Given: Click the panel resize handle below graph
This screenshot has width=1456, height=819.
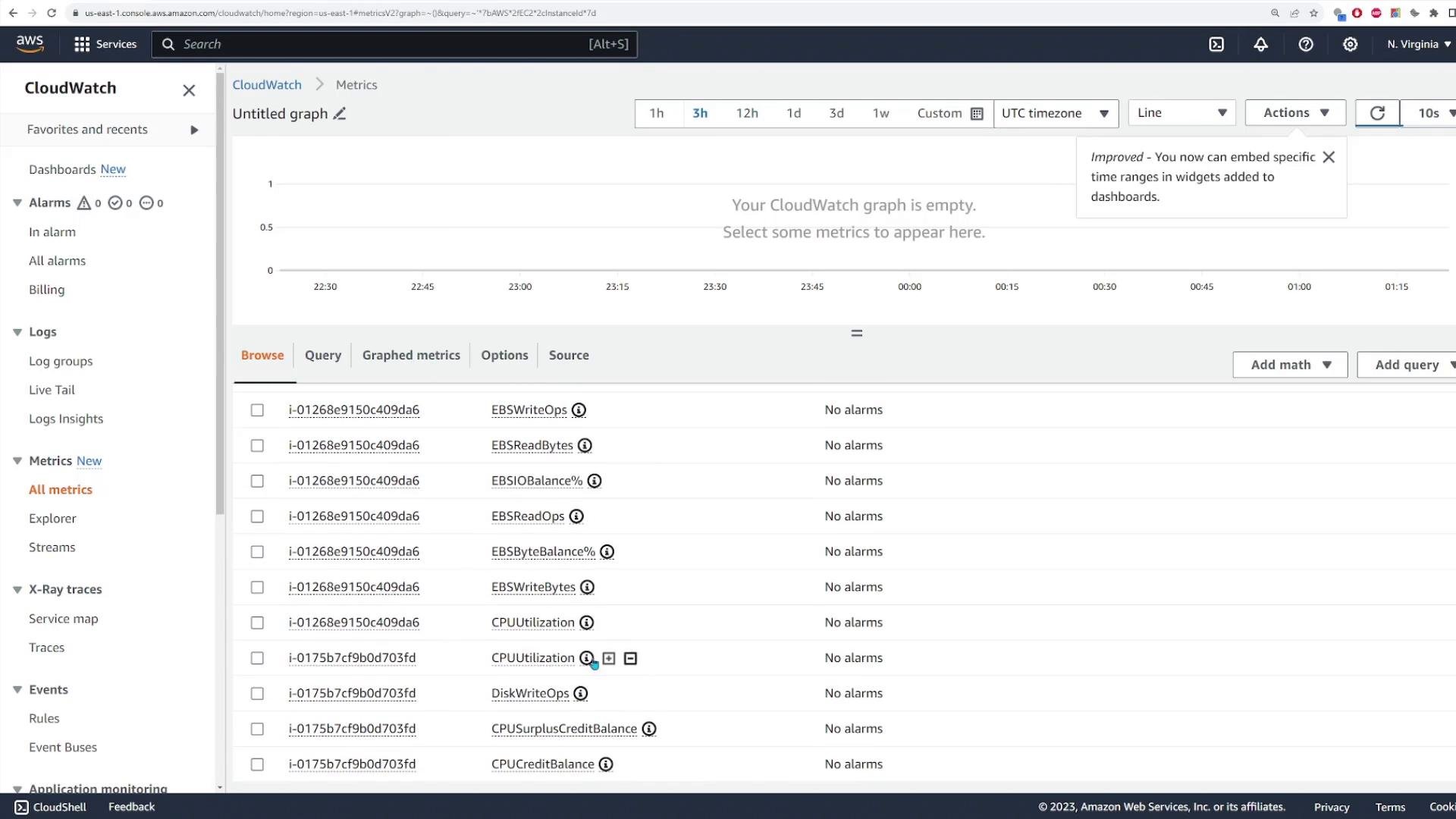Looking at the screenshot, I should (856, 333).
